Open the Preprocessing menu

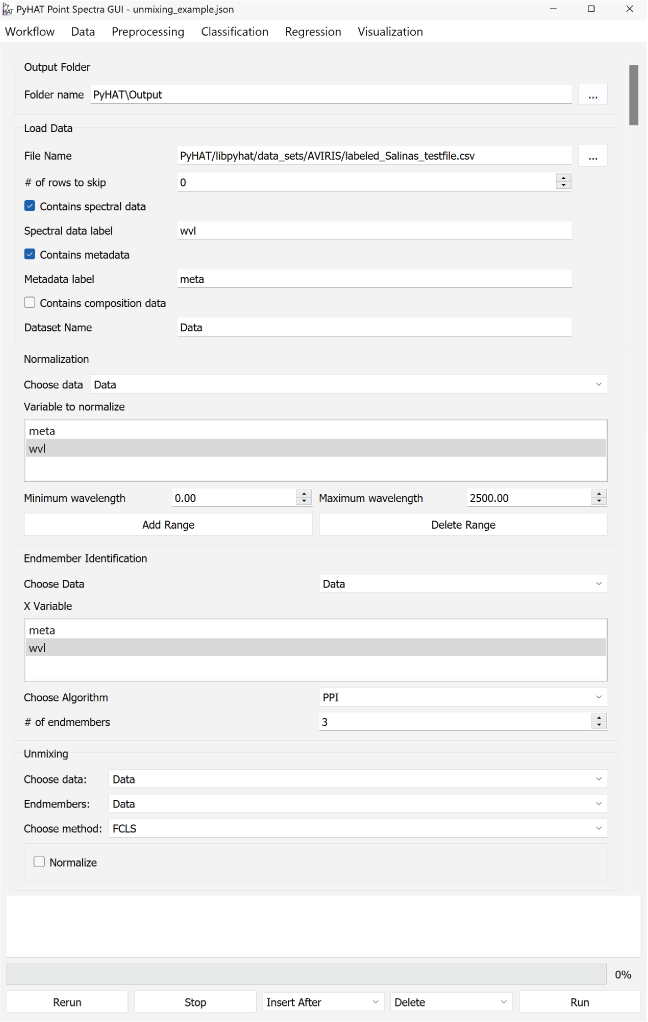pos(148,32)
